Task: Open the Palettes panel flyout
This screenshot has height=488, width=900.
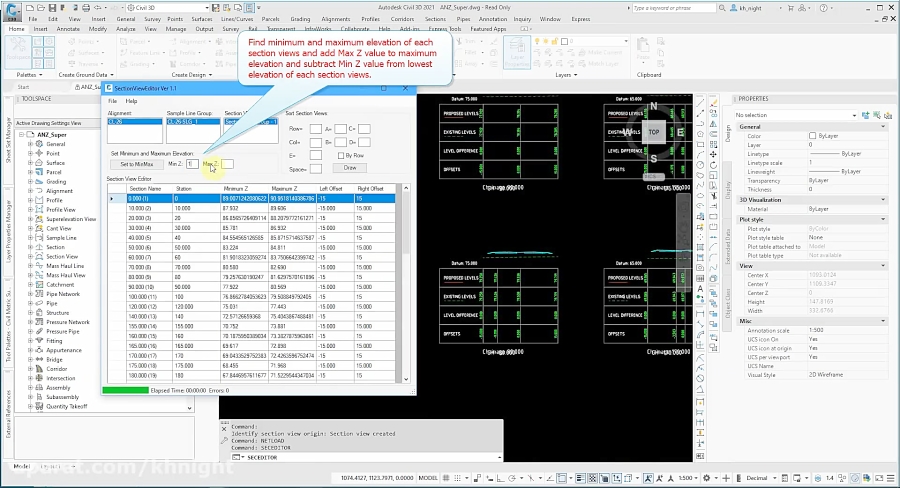Action: tap(29, 75)
